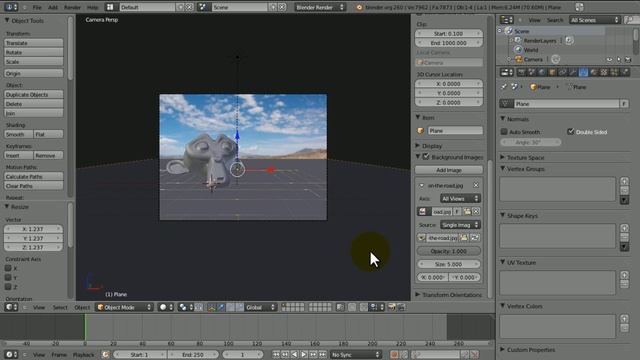Open the 3D view Select menu
The width and height of the screenshot is (640, 360).
coord(60,307)
